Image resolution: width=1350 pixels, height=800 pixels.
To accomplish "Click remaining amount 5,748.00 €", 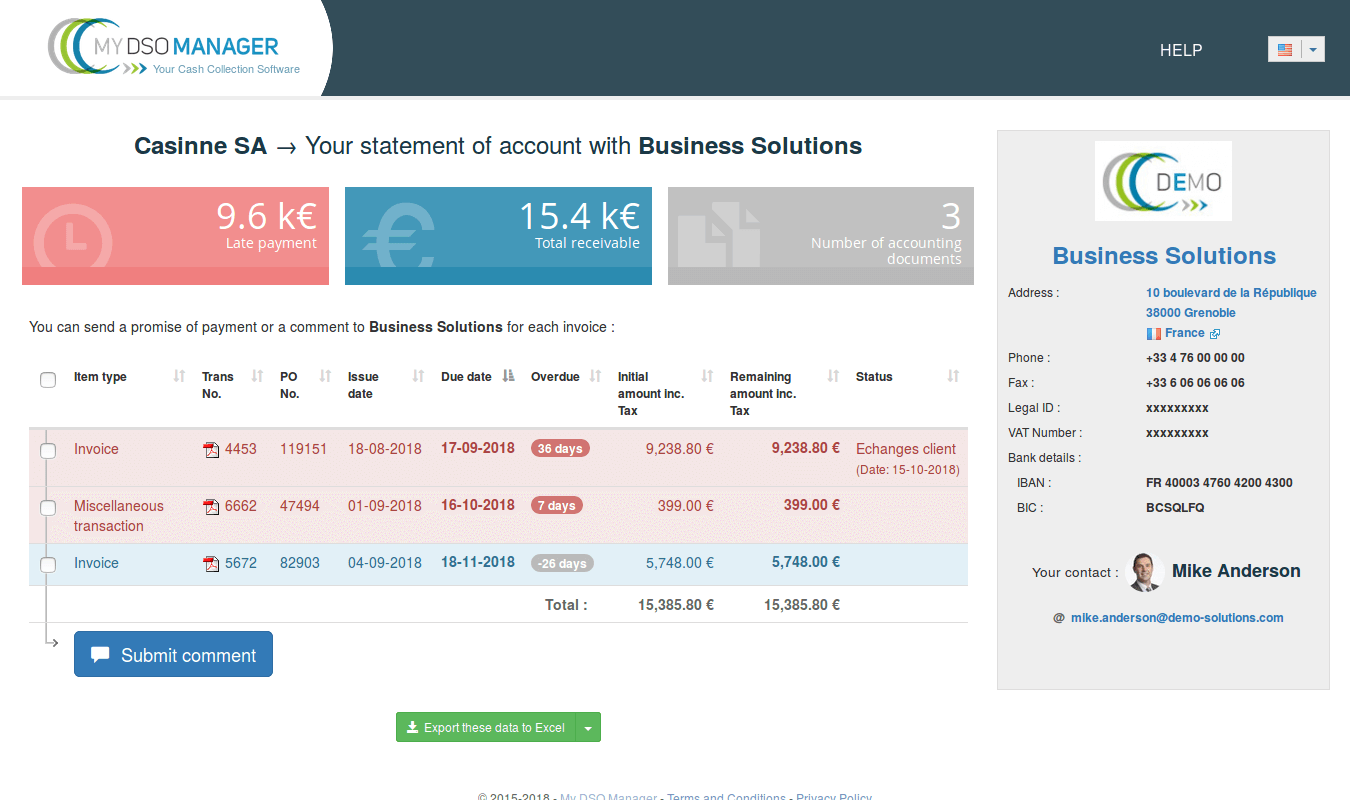I will (x=806, y=562).
